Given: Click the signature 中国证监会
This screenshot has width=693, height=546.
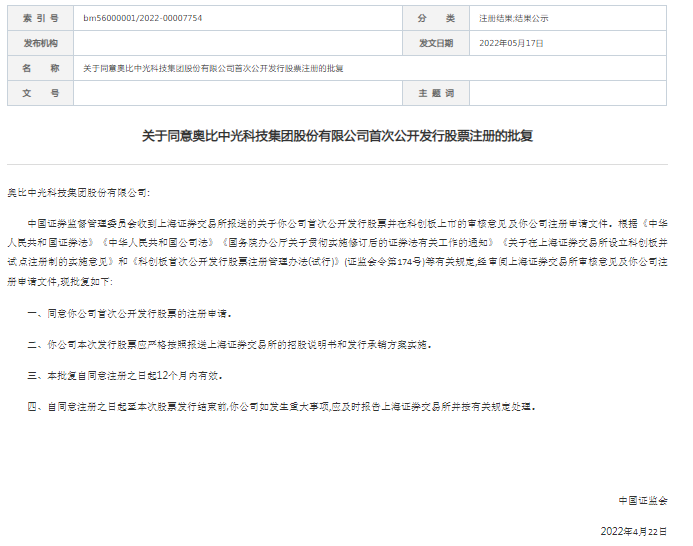Looking at the screenshot, I should coord(643,500).
